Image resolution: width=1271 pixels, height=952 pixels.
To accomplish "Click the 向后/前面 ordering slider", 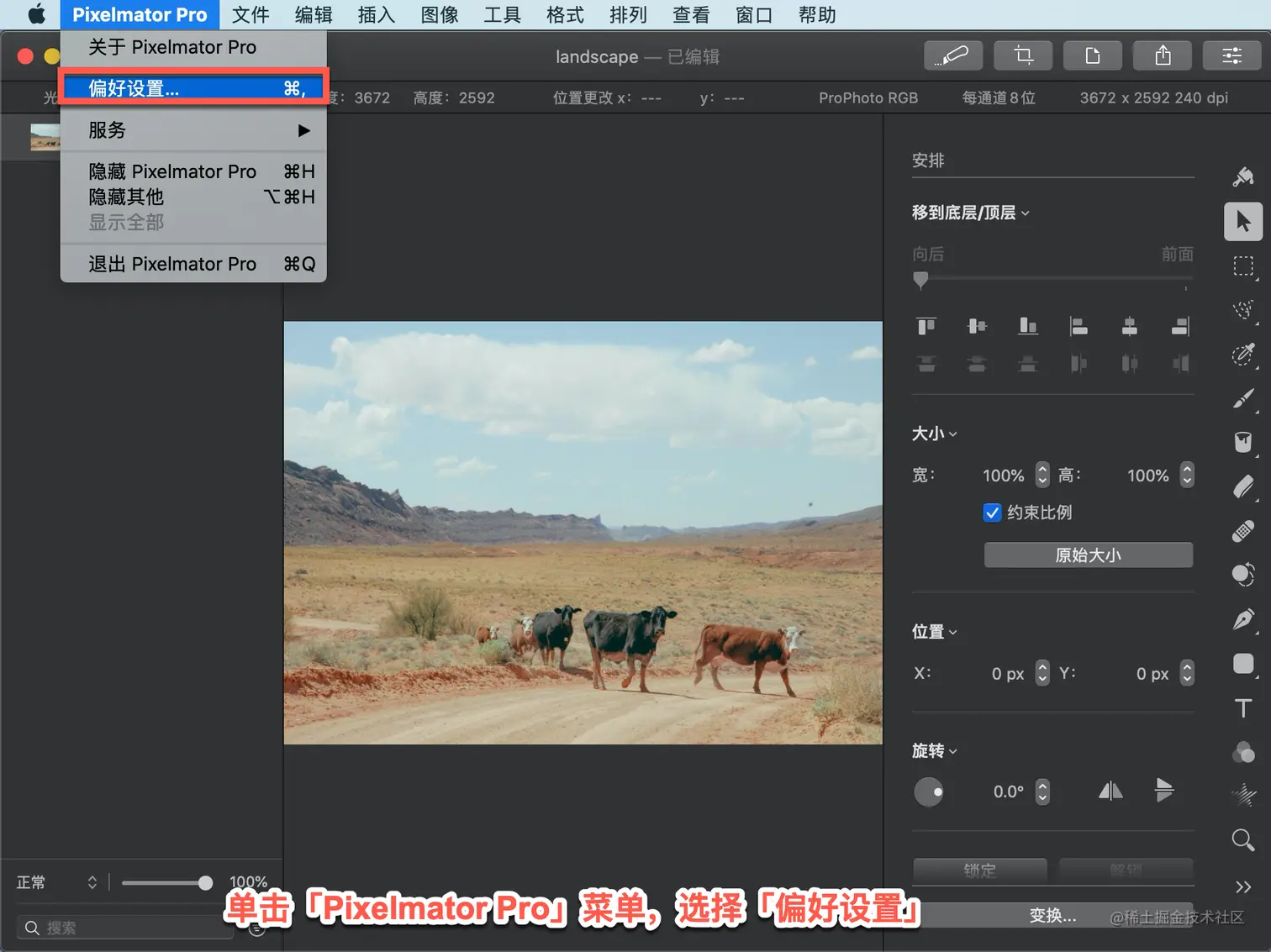I will click(1052, 279).
